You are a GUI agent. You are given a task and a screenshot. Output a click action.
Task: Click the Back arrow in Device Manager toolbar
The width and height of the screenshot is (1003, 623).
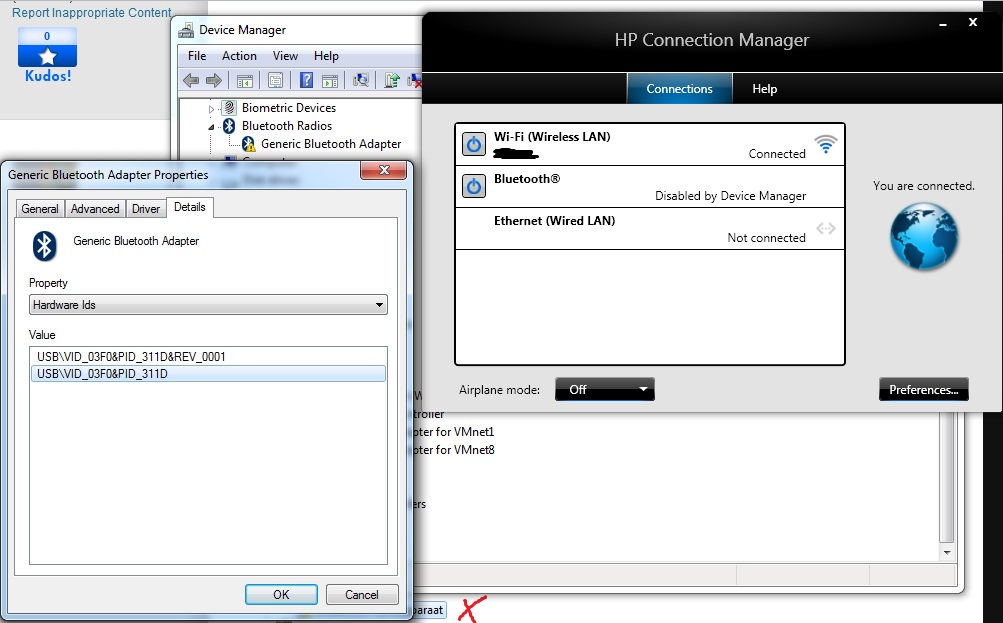click(191, 81)
